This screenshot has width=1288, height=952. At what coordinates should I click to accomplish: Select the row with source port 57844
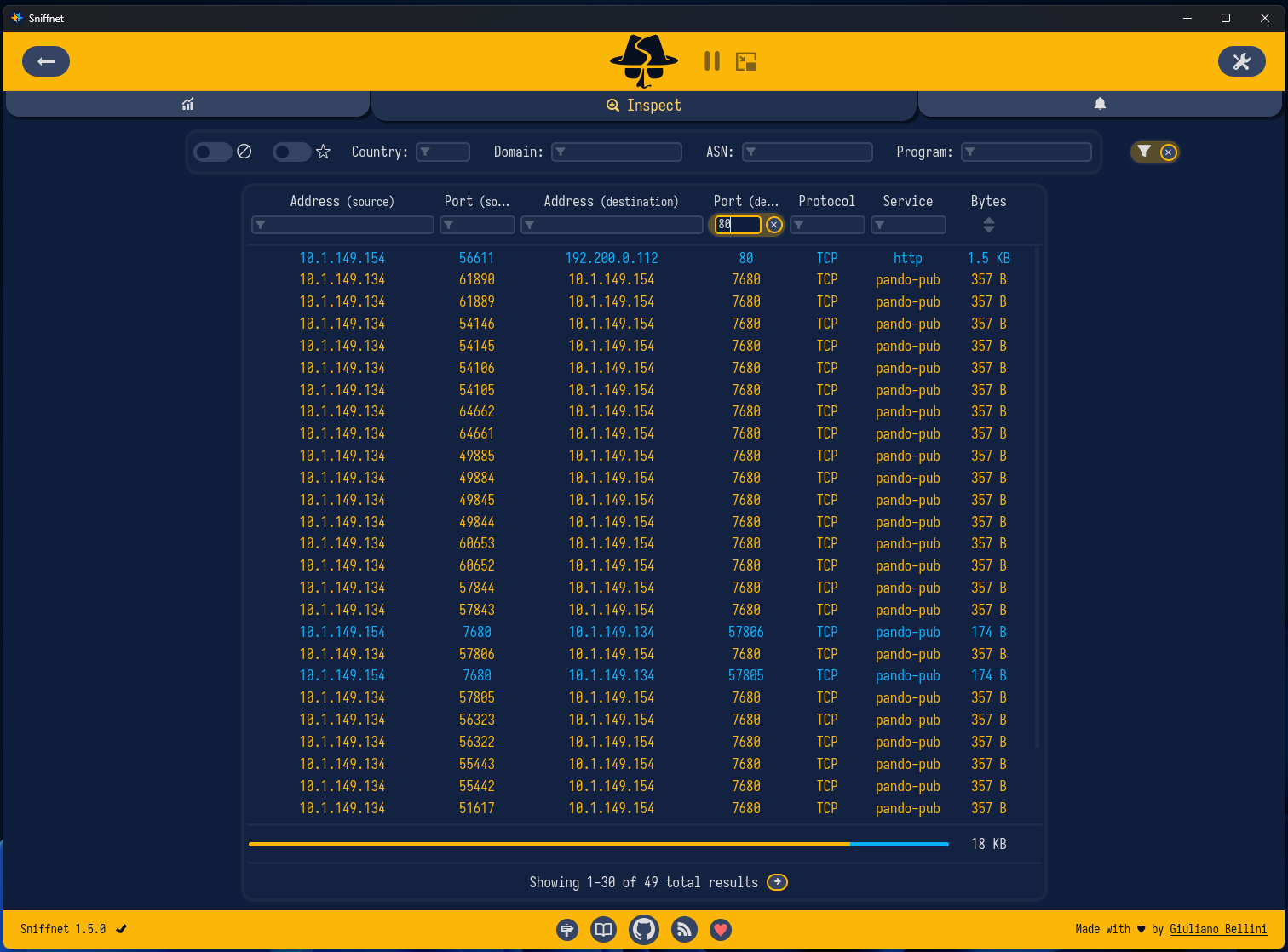(x=642, y=588)
